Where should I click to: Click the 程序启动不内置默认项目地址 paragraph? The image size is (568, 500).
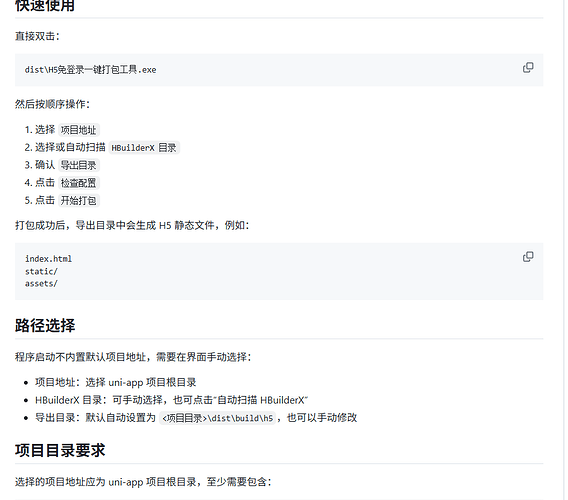133,357
